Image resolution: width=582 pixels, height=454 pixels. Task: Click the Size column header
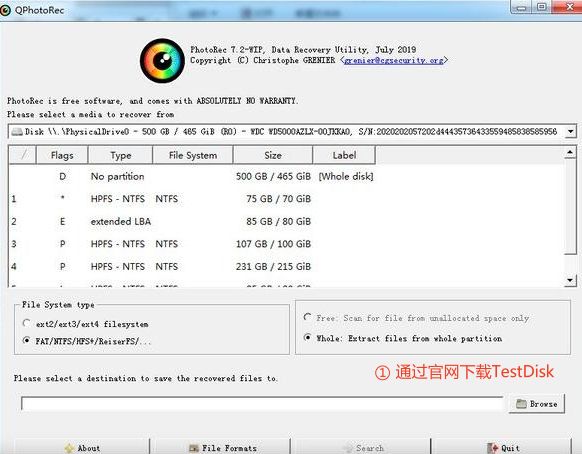[273, 155]
